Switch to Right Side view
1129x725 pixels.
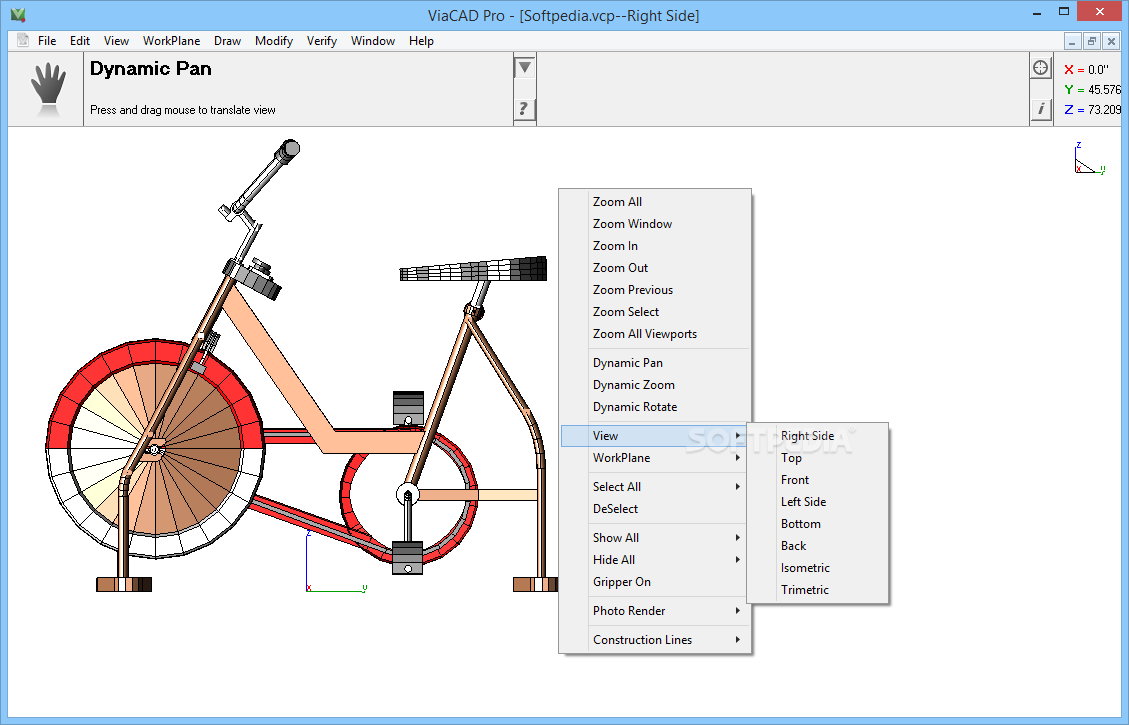coord(818,436)
